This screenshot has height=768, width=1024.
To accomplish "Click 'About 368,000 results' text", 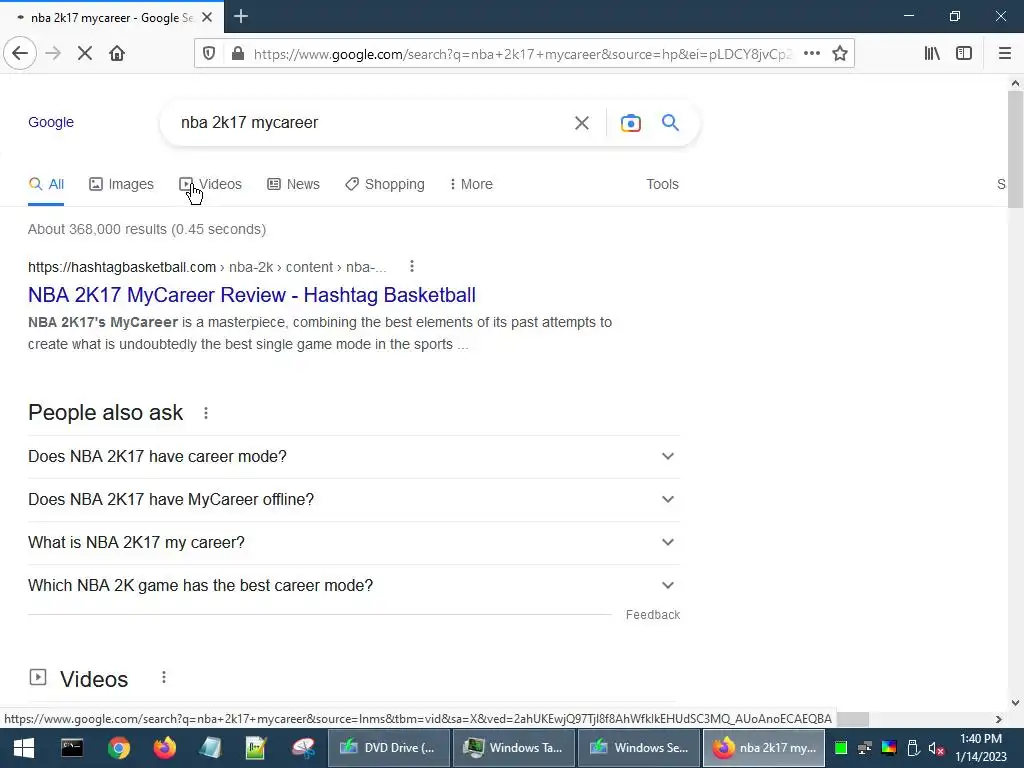I will click(x=147, y=229).
